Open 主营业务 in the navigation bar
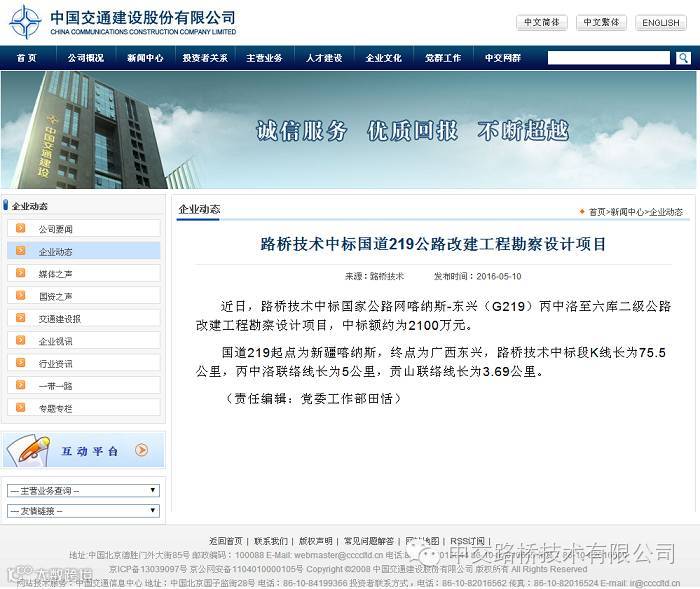Image resolution: width=700 pixels, height=589 pixels. coord(264,58)
